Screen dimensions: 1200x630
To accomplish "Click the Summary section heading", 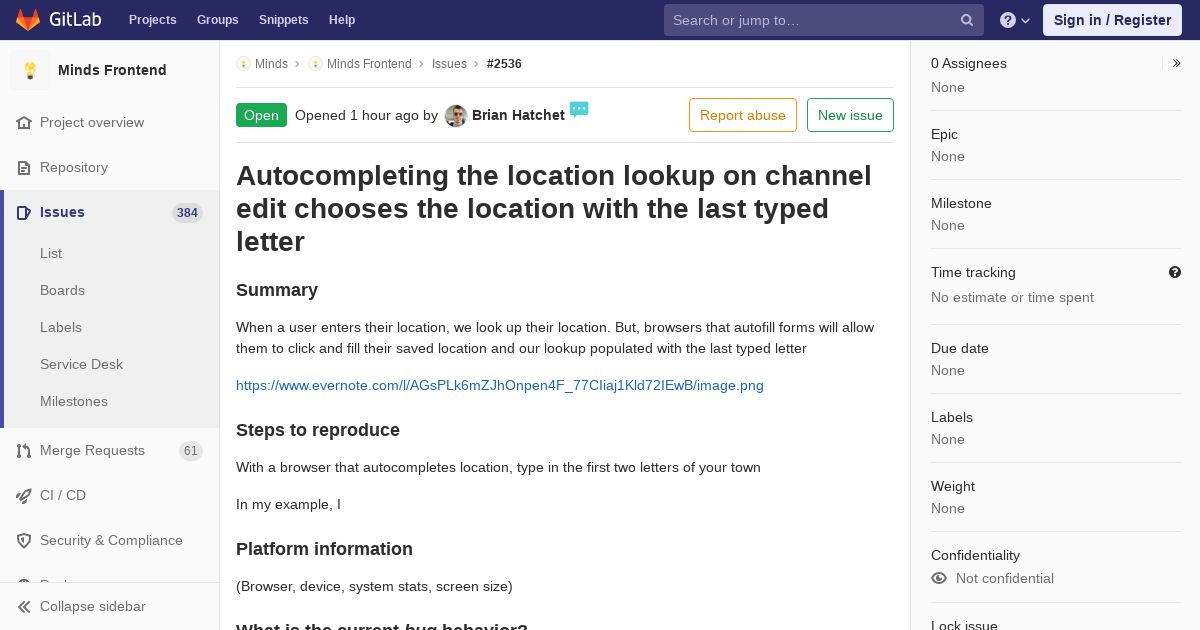I will tap(277, 290).
